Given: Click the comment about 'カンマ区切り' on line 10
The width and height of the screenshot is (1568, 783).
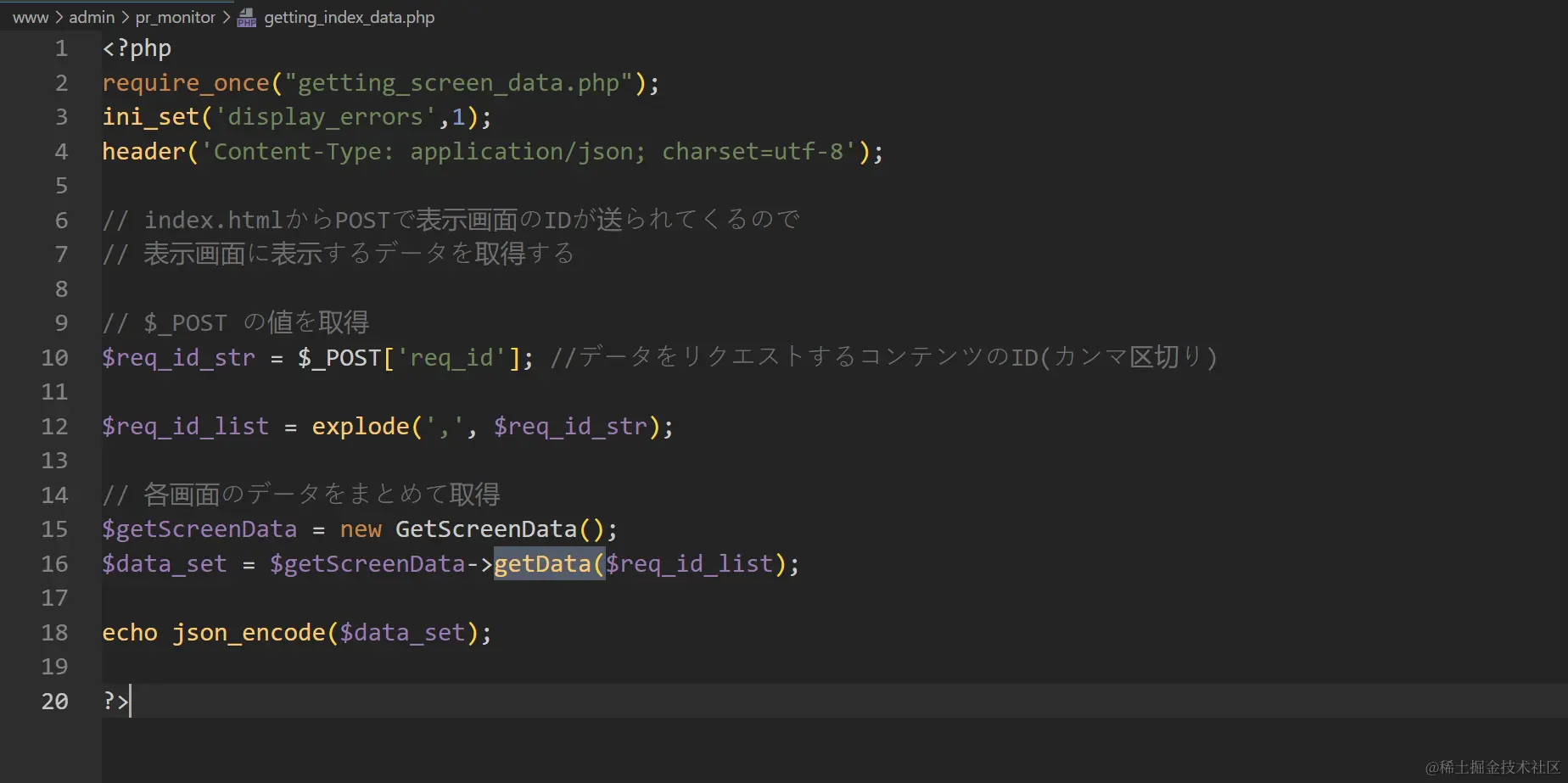Looking at the screenshot, I should point(884,357).
